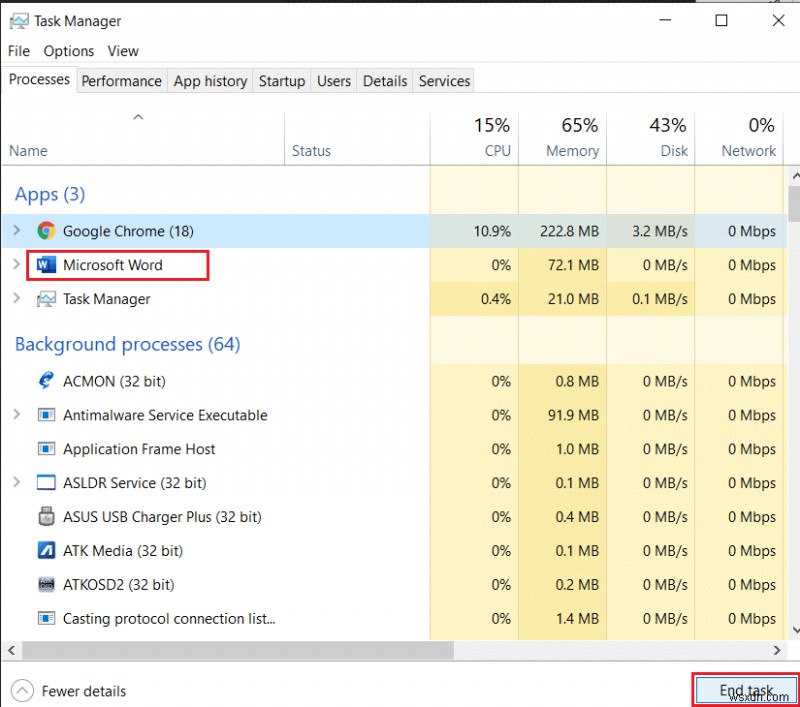Click the ATK Media process icon
The image size is (800, 707).
click(x=46, y=551)
